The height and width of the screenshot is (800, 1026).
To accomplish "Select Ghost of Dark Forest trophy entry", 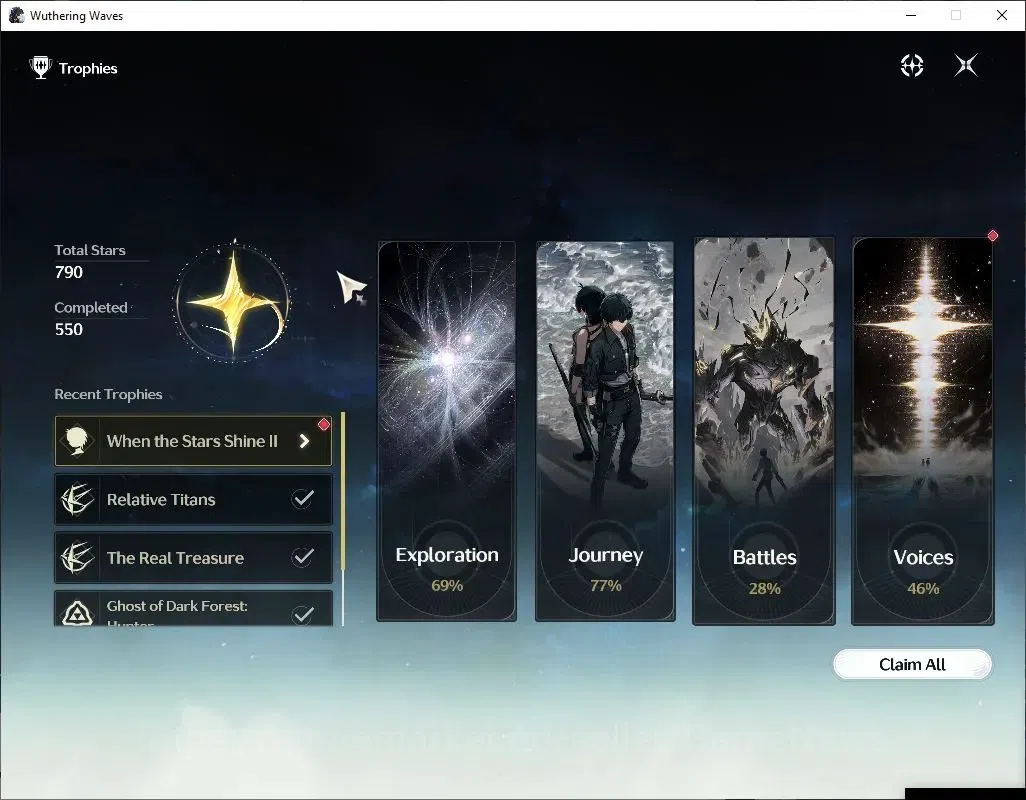I will (193, 609).
